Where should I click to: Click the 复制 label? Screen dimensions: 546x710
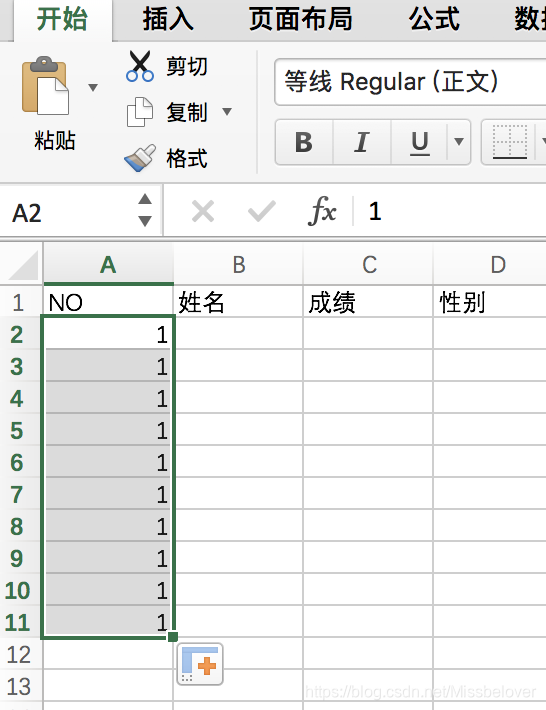[x=187, y=112]
